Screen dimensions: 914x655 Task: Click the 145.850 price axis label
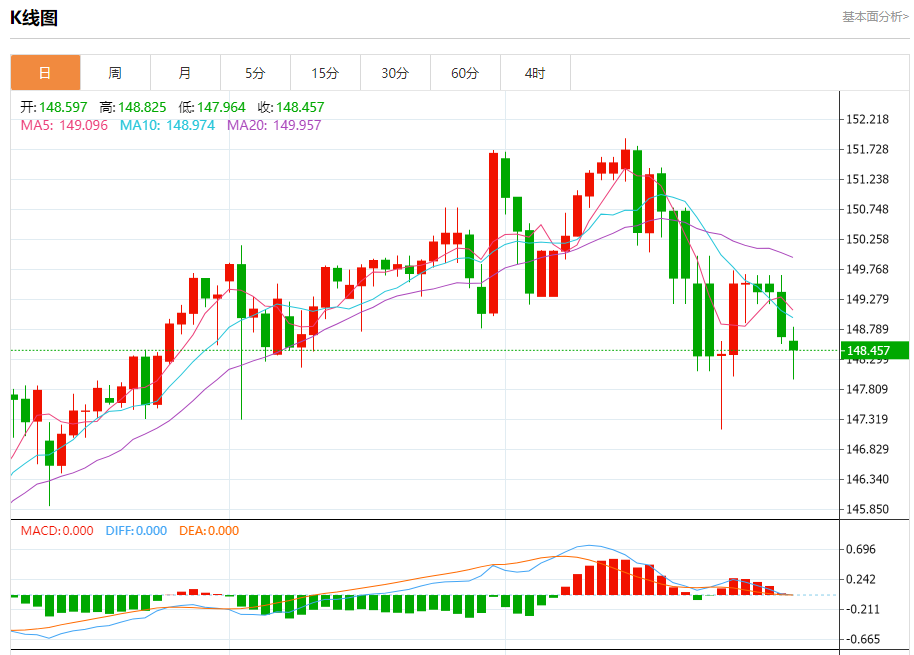point(867,509)
